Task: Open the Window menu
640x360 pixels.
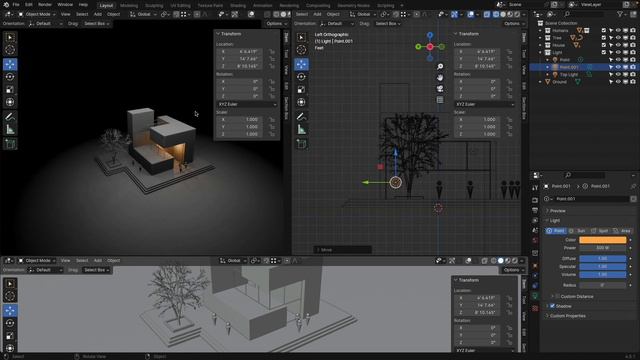Action: pos(65,4)
